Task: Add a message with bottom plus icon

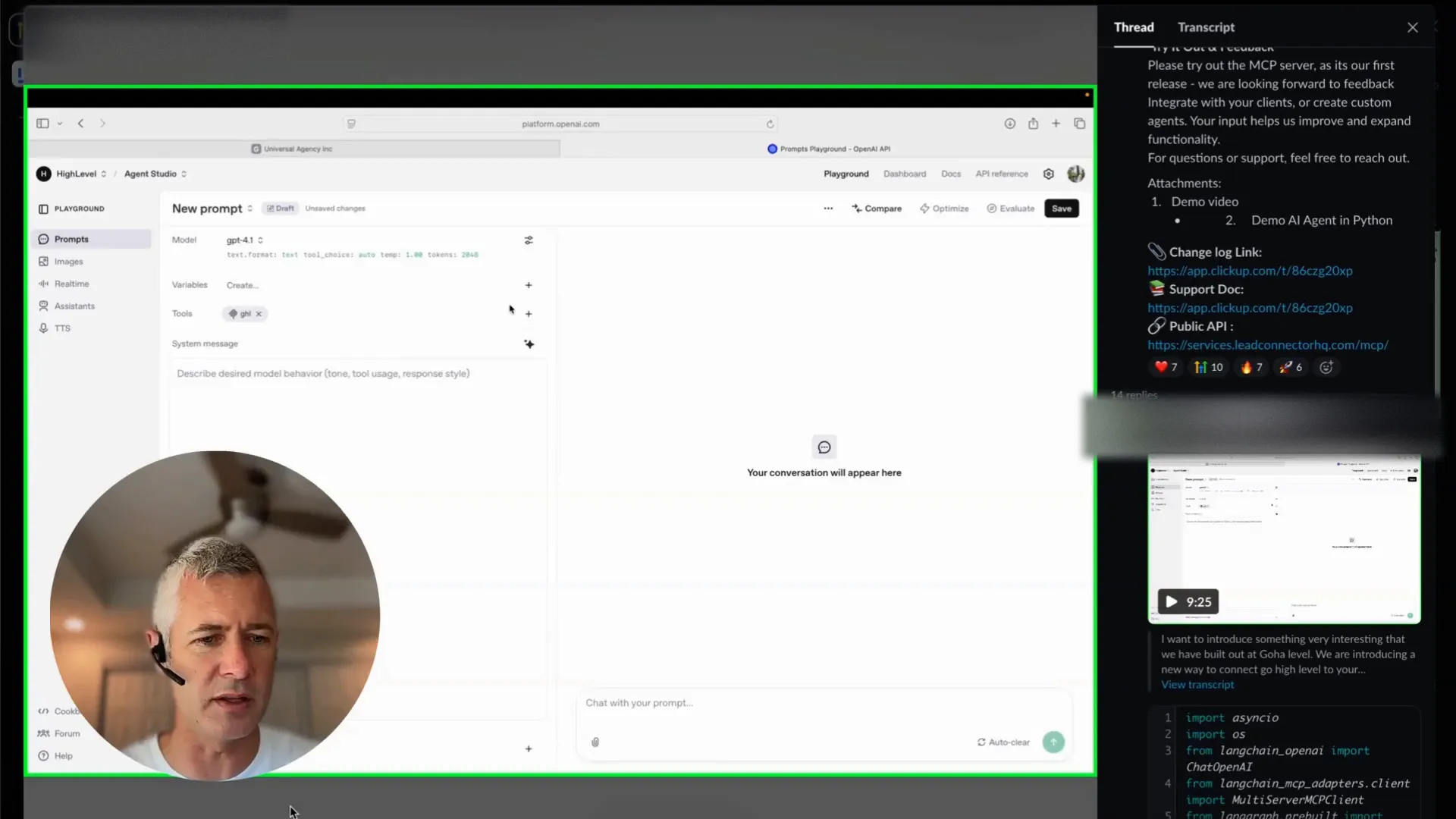Action: pos(529,749)
